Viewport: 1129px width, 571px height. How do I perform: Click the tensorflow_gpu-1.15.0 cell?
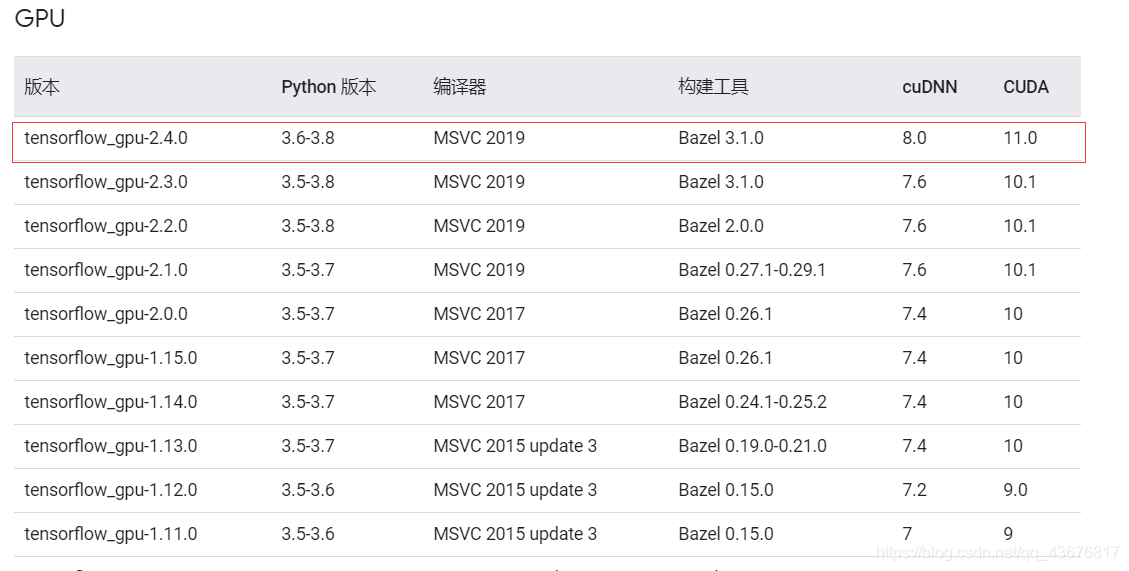click(110, 358)
